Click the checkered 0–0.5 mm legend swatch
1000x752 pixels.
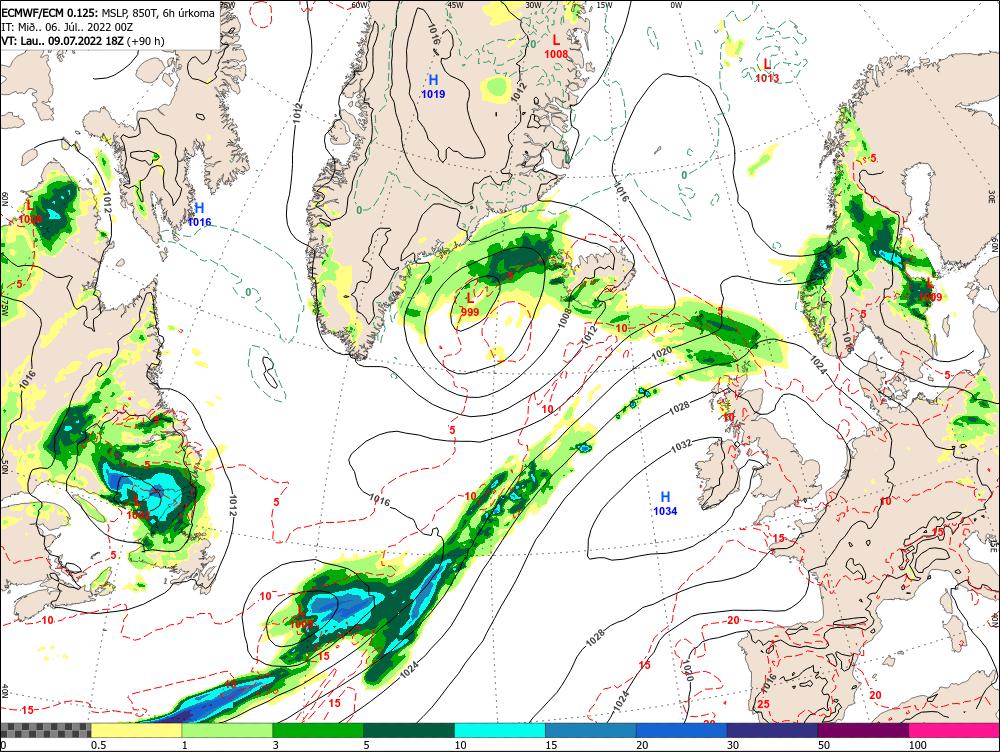point(45,730)
